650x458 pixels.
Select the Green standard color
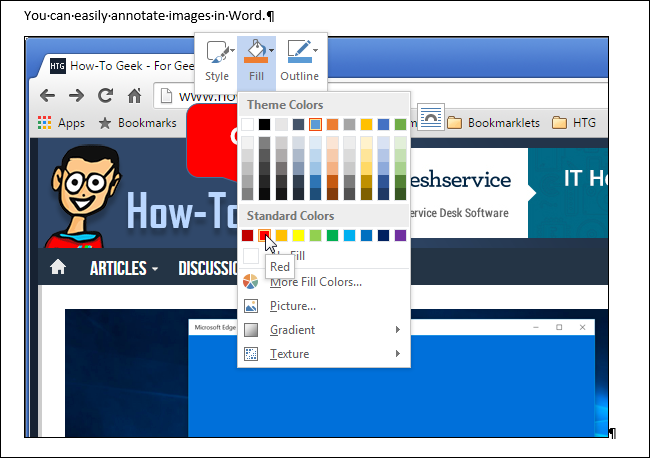click(x=332, y=236)
